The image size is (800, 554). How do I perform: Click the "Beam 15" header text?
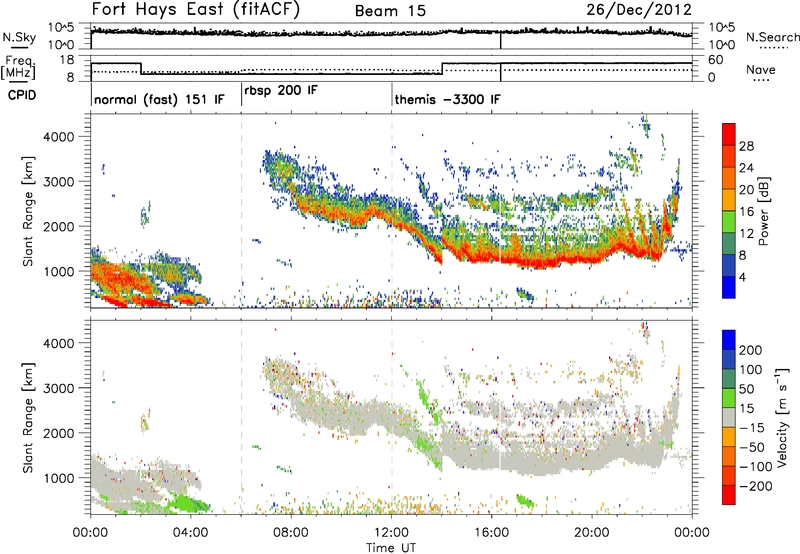pos(390,11)
